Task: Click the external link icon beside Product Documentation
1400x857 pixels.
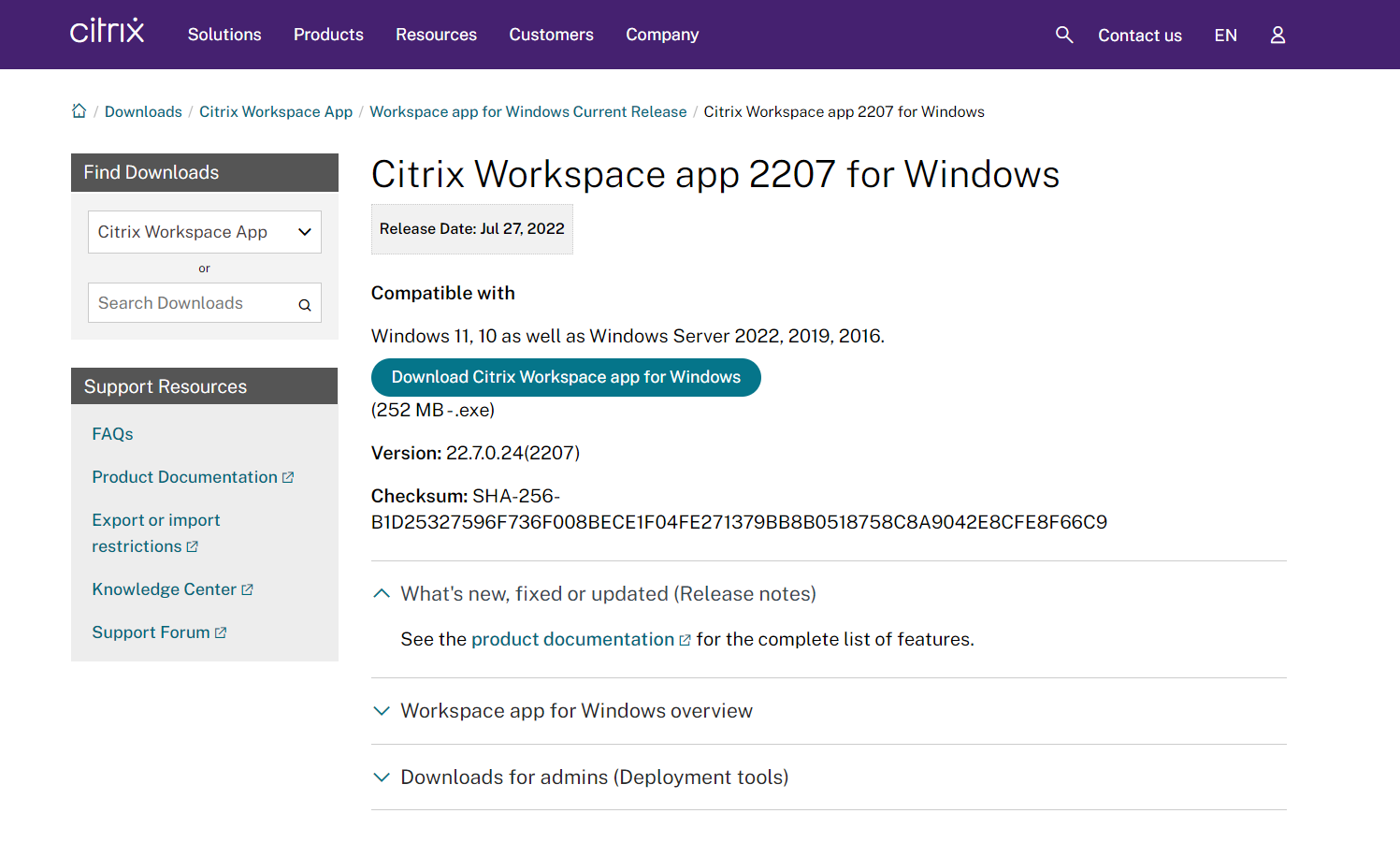Action: [288, 476]
